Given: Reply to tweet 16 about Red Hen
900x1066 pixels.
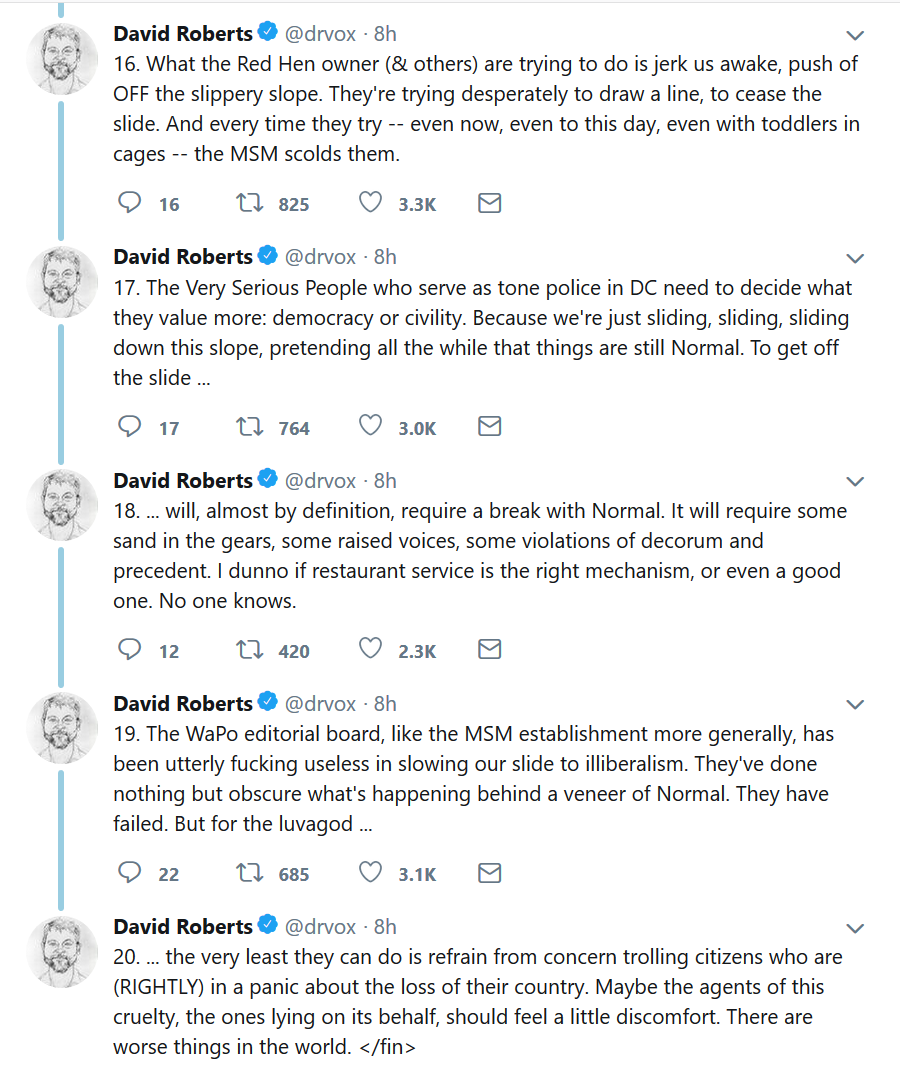Looking at the screenshot, I should 130,203.
